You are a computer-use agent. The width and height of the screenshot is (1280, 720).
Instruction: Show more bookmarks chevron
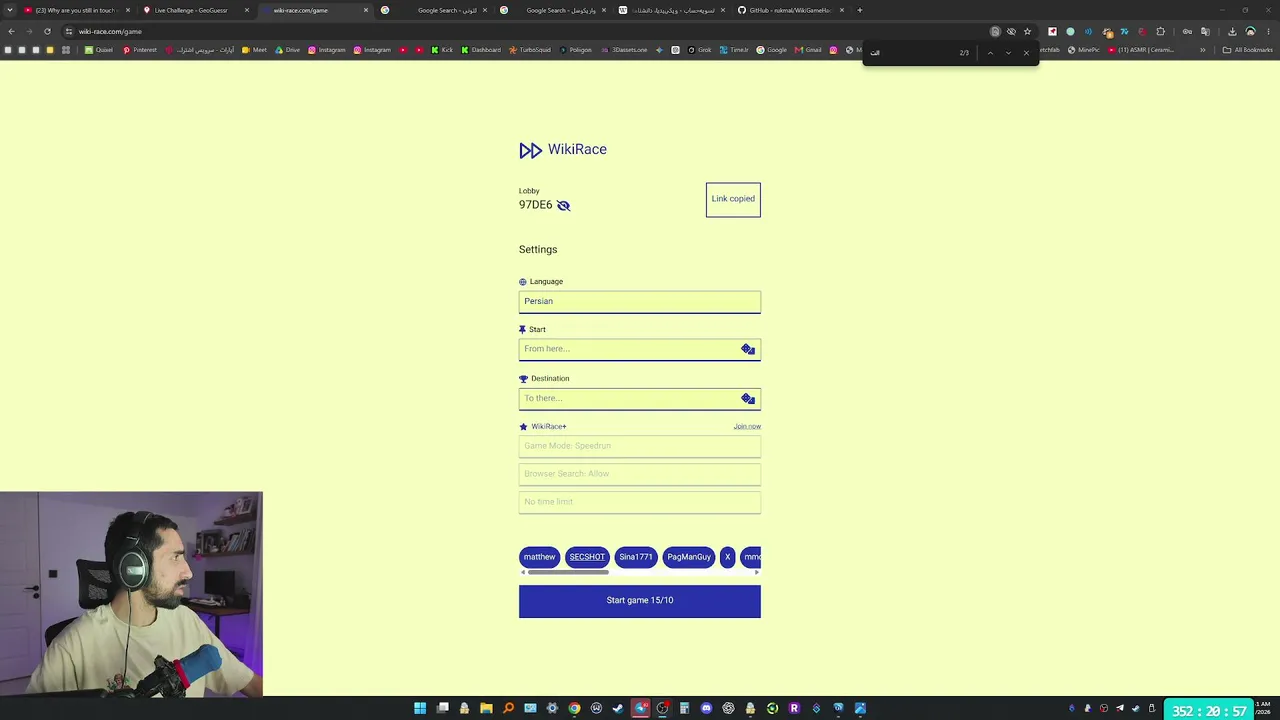click(x=1203, y=50)
